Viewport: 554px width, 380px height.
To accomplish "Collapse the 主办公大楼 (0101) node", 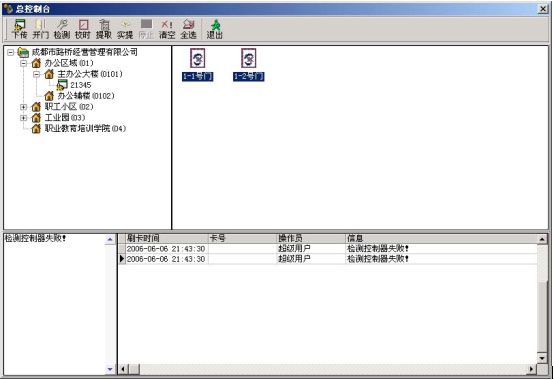I will [x=36, y=74].
